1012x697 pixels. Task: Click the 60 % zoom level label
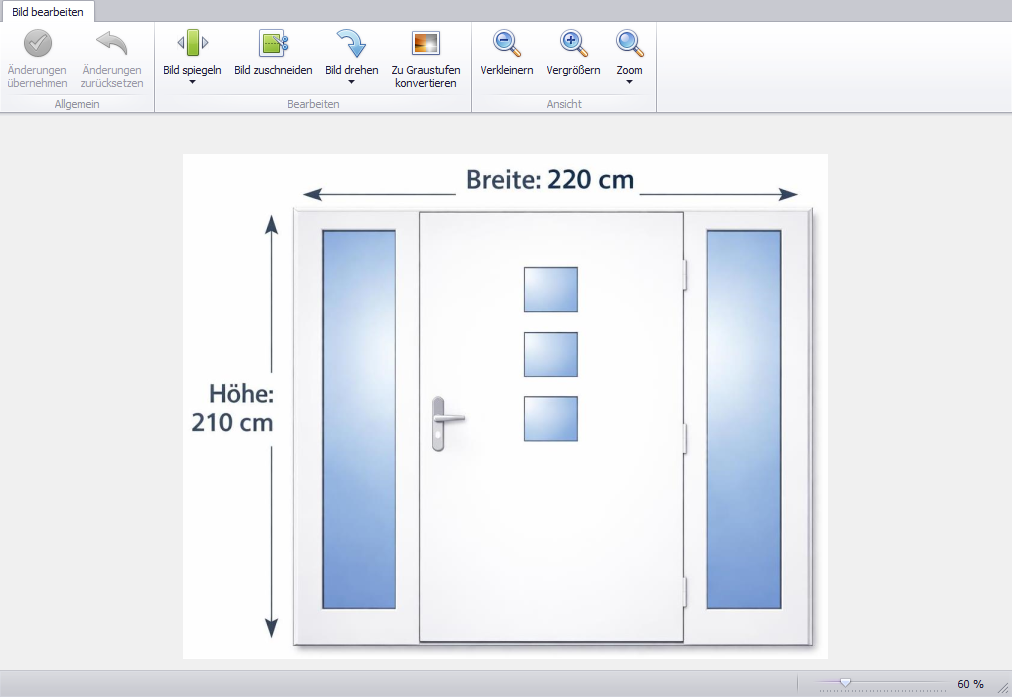click(x=970, y=684)
